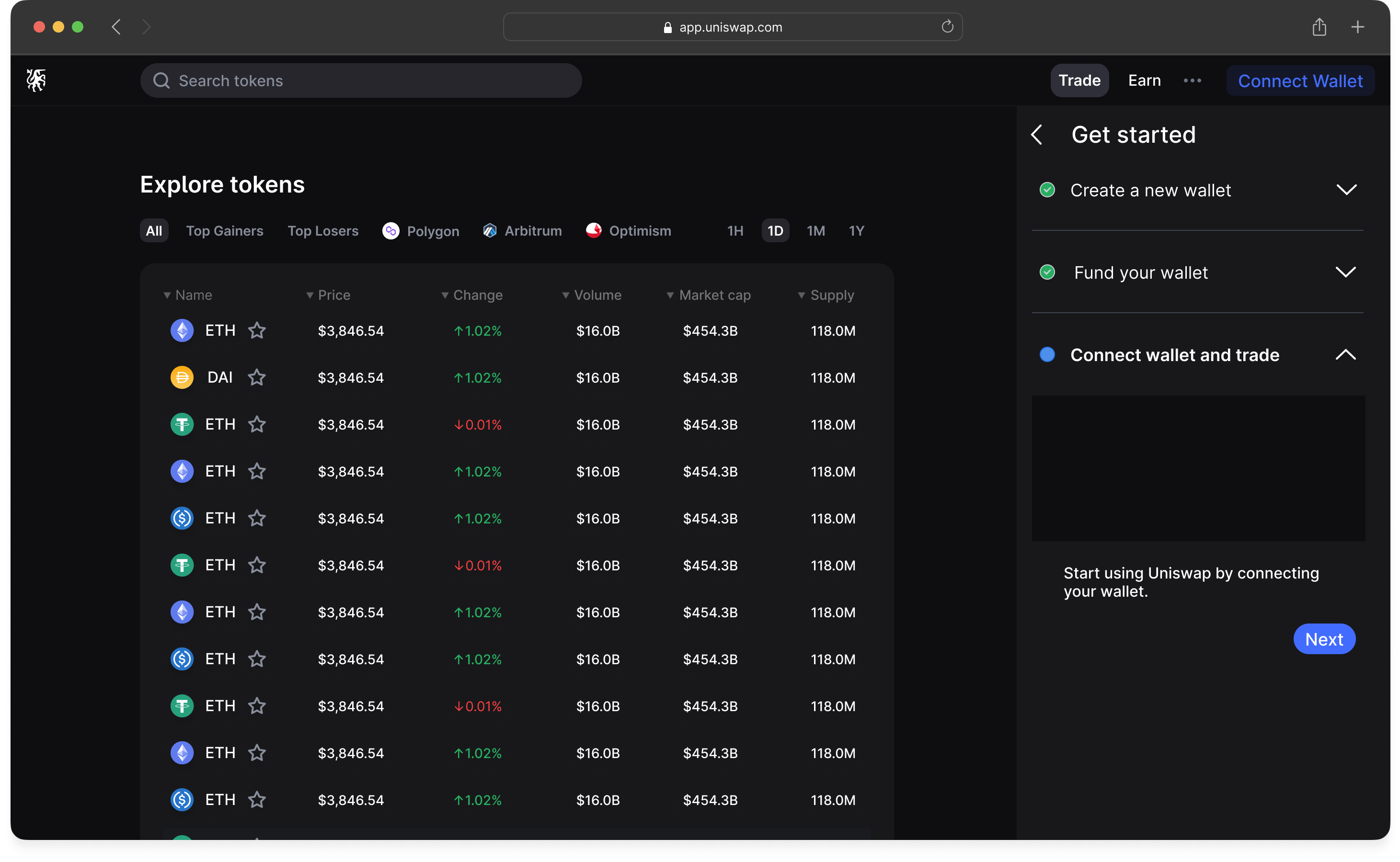Click third row's 0.01% change value

point(478,425)
